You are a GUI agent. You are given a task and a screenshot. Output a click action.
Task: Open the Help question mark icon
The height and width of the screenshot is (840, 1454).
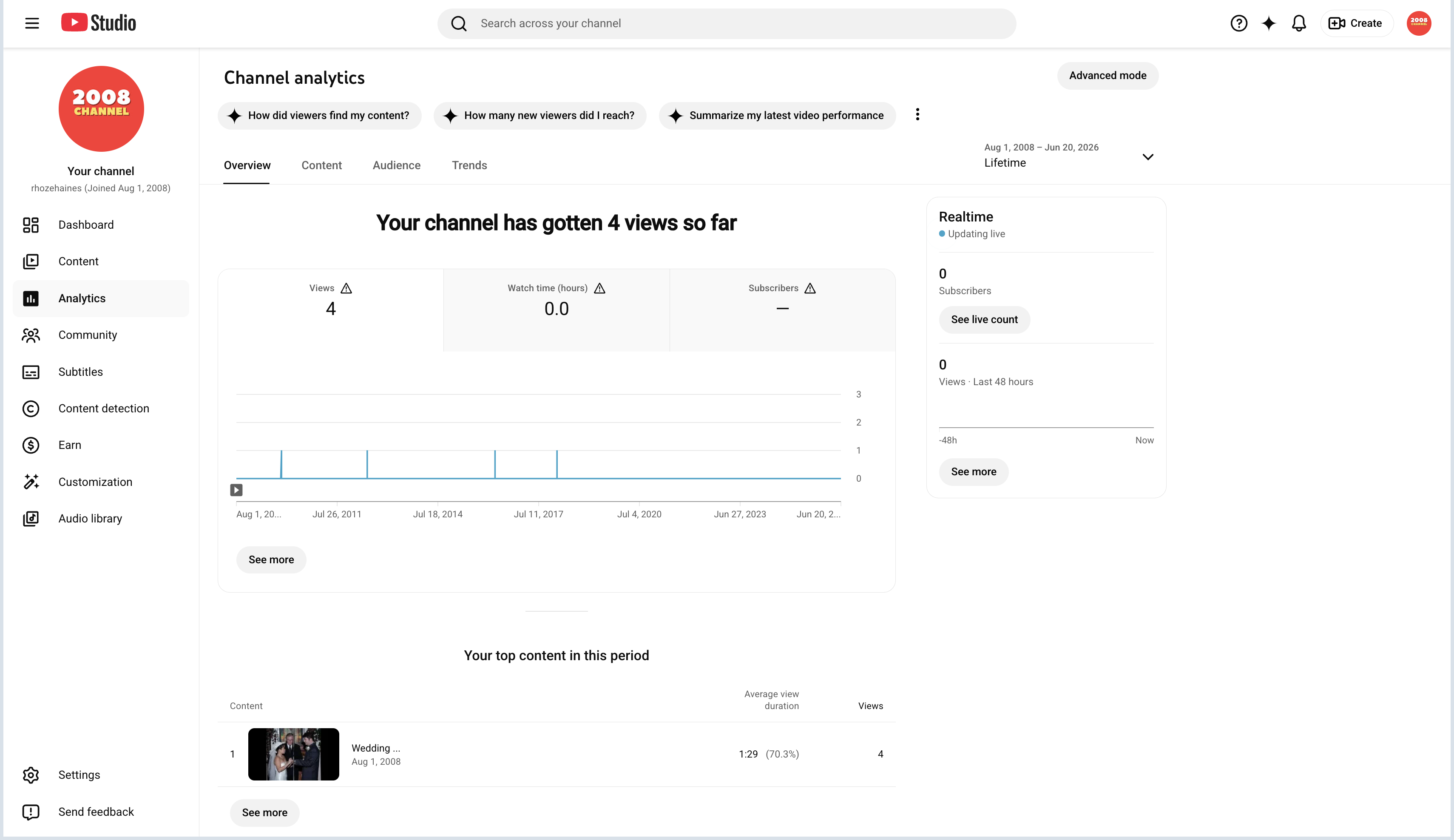(x=1239, y=23)
